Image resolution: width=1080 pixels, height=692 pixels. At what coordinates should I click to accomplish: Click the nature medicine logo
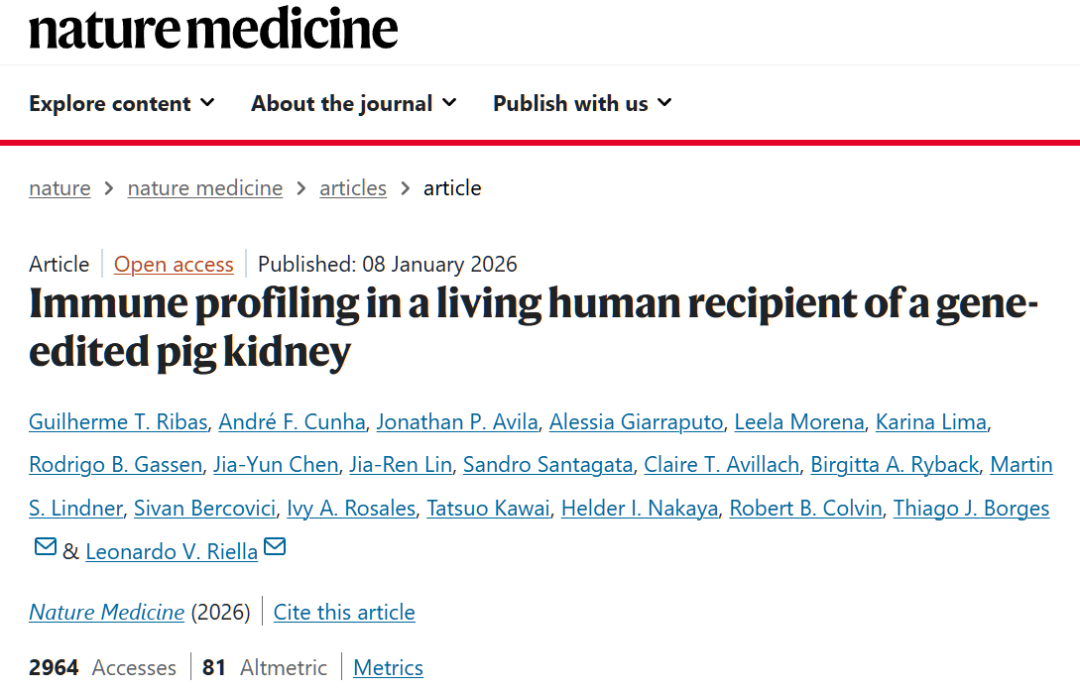pos(213,28)
